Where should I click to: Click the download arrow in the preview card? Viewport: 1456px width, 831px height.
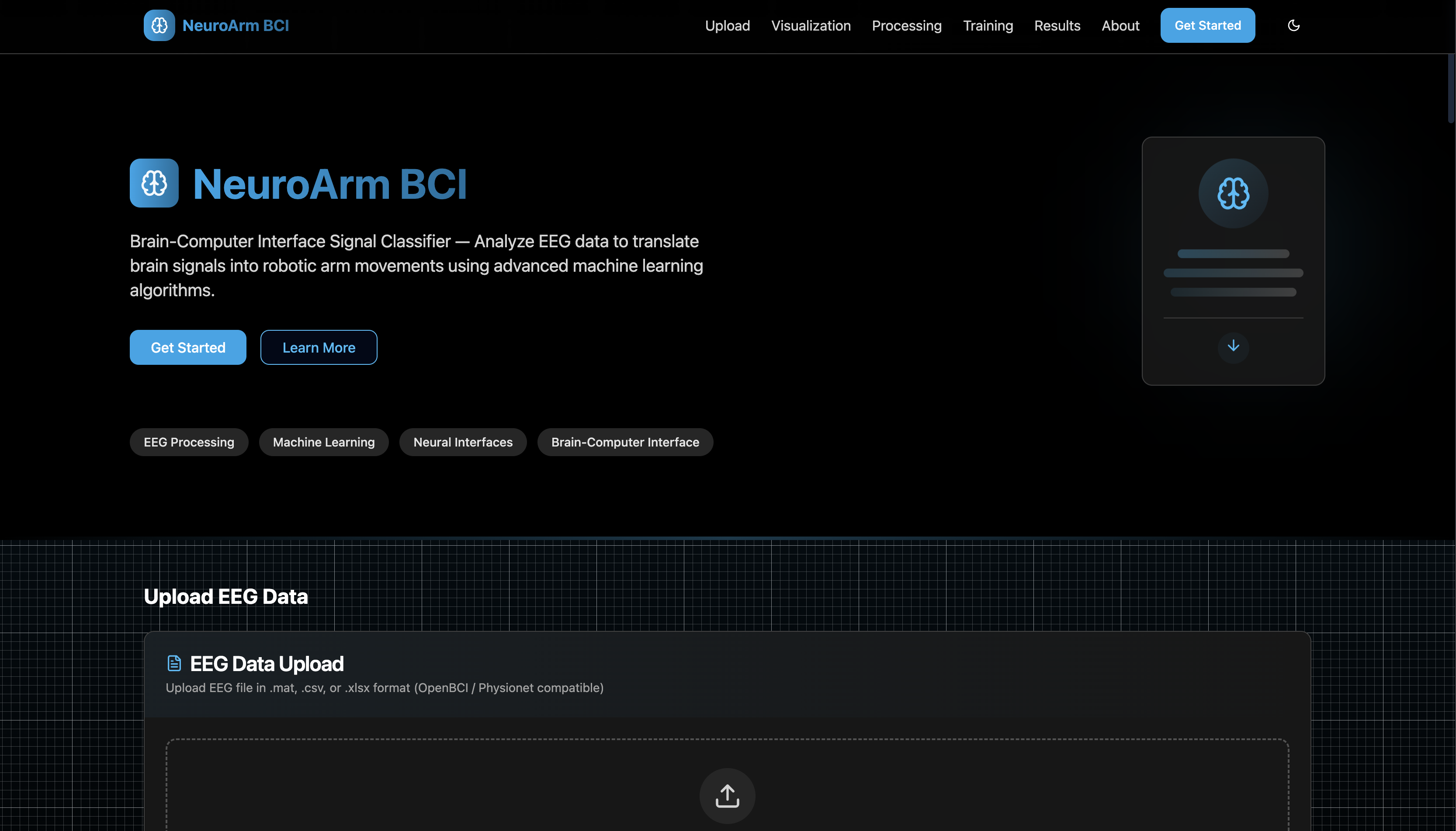1233,347
